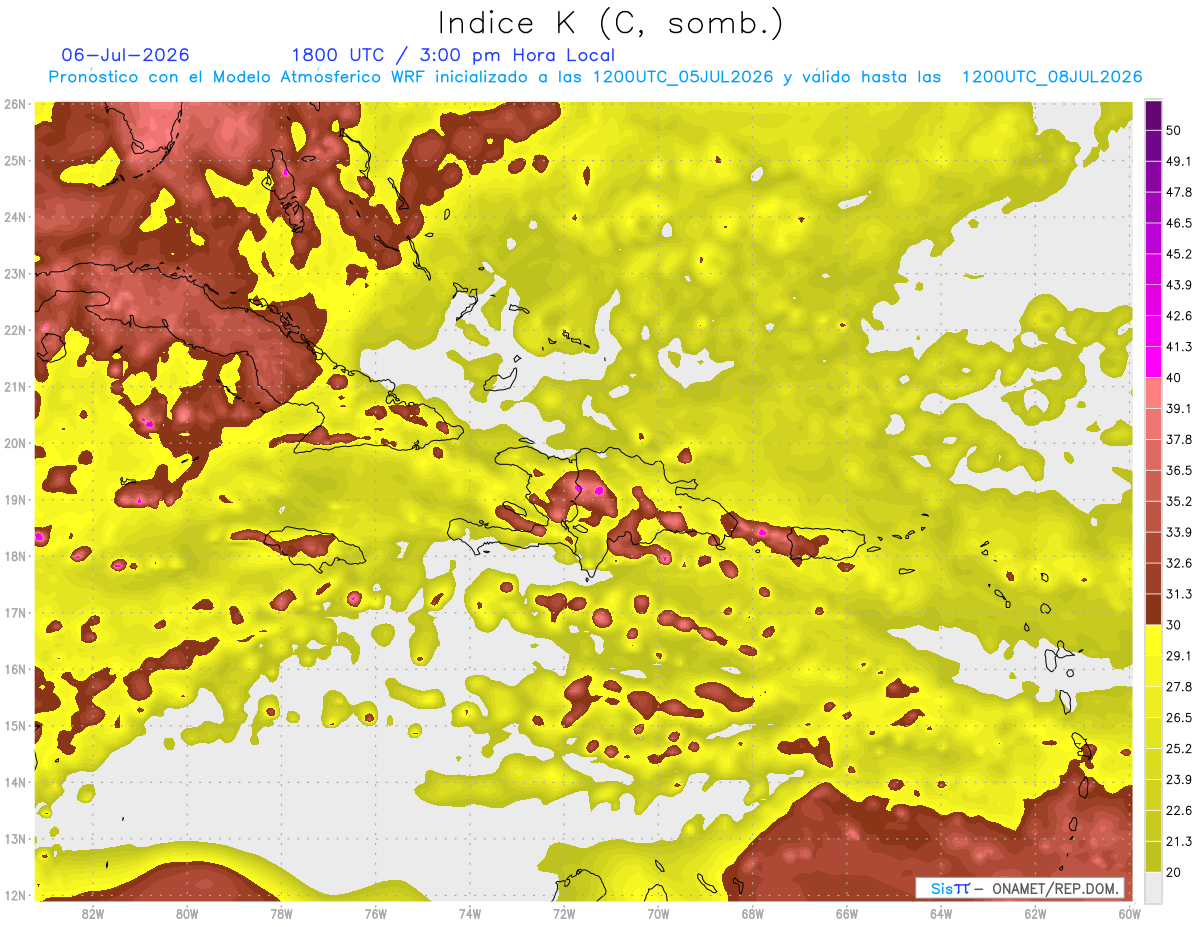The image size is (1200, 927).
Task: Click latitude label "20N"
Action: point(14,443)
